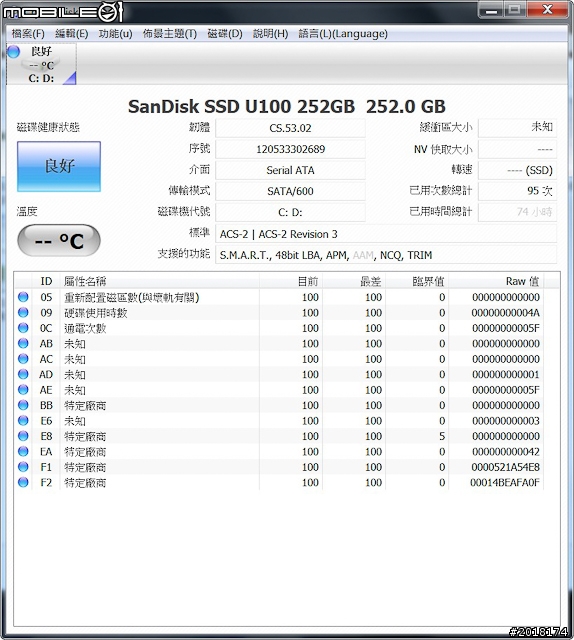Screen dimensions: 574x640
Task: Click the power on hours 74 小時
Action: pyautogui.click(x=517, y=212)
